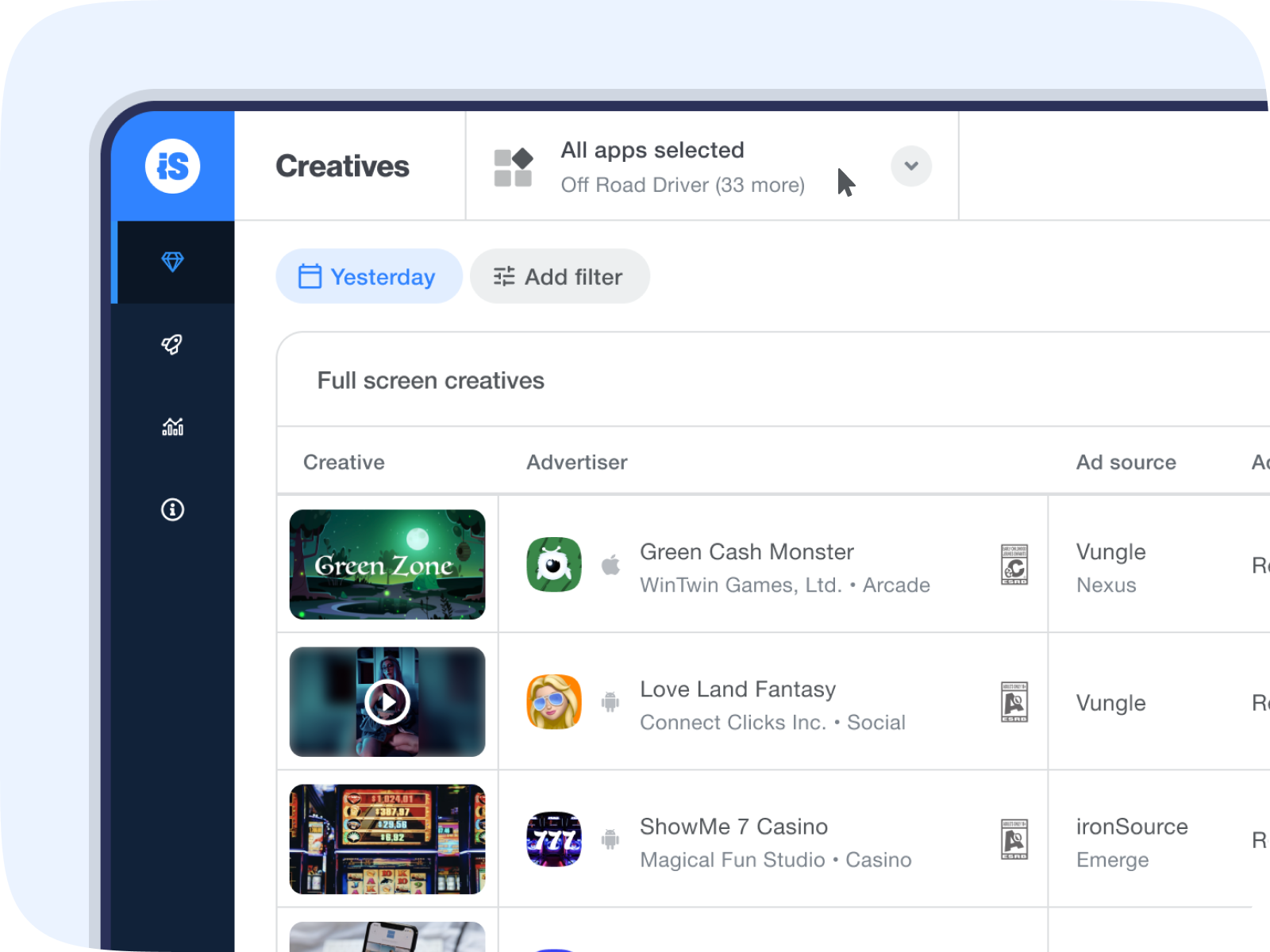Select the Love Land Fantasy advertiser name

tap(738, 689)
